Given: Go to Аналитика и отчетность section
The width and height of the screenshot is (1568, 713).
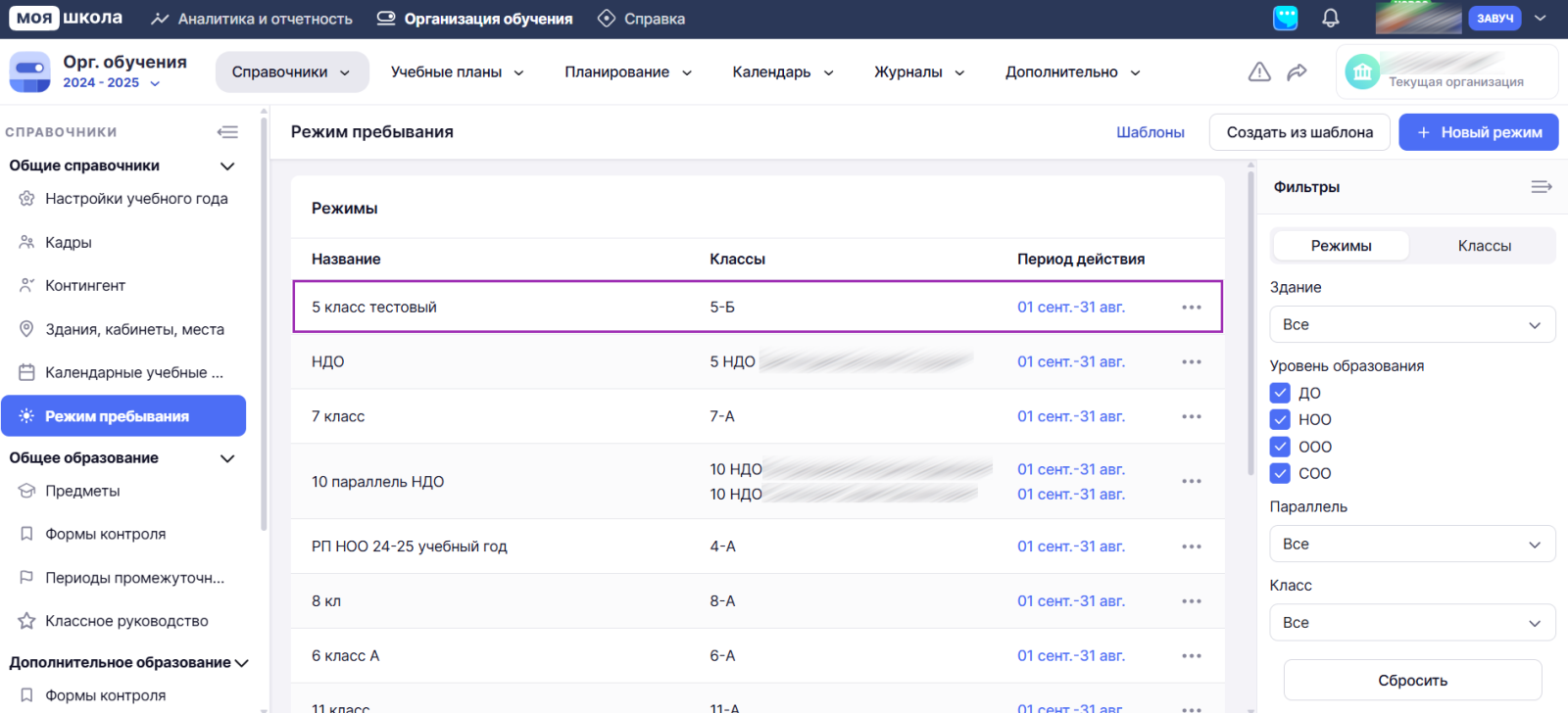Looking at the screenshot, I should coord(252,19).
